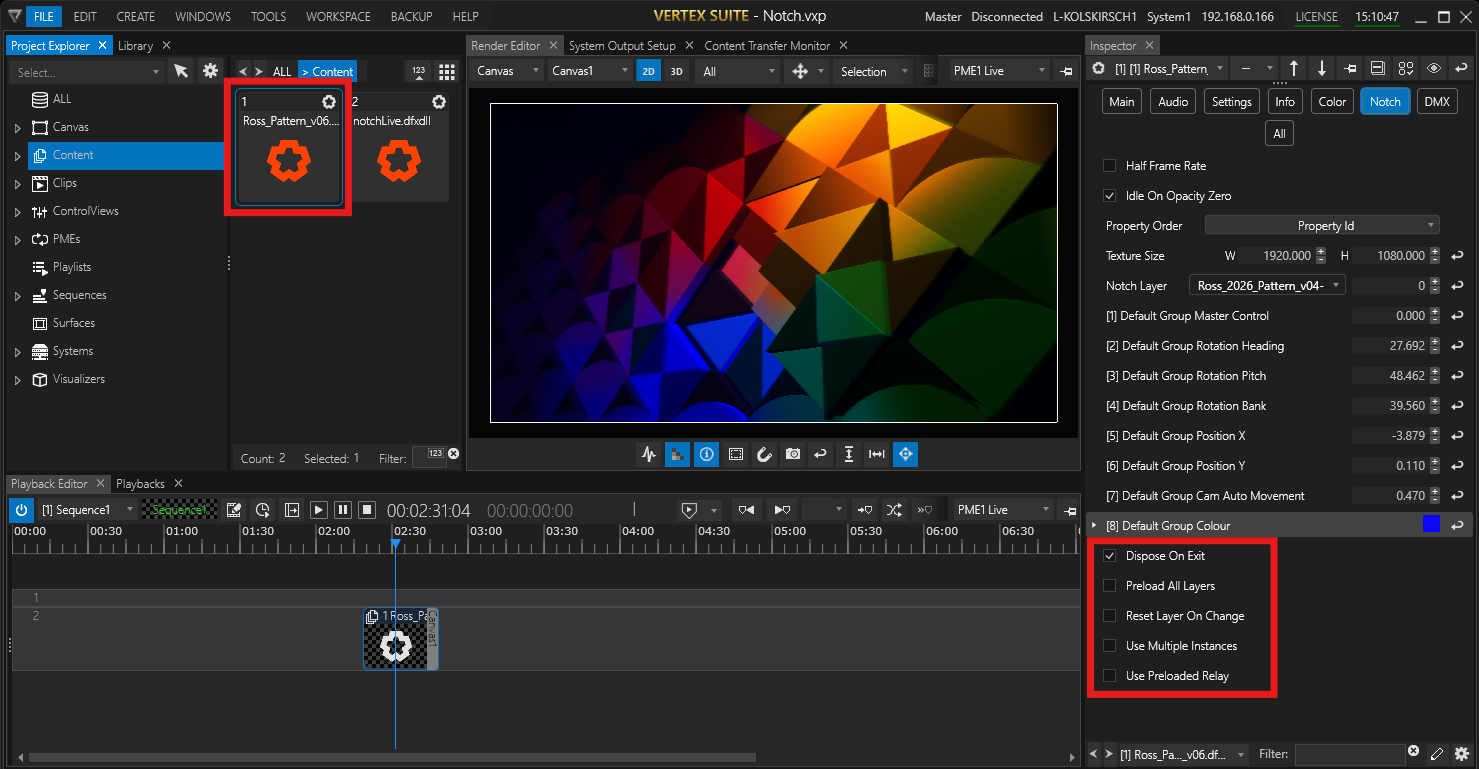Toggle the info overlay icon in Render Editor

(706, 454)
